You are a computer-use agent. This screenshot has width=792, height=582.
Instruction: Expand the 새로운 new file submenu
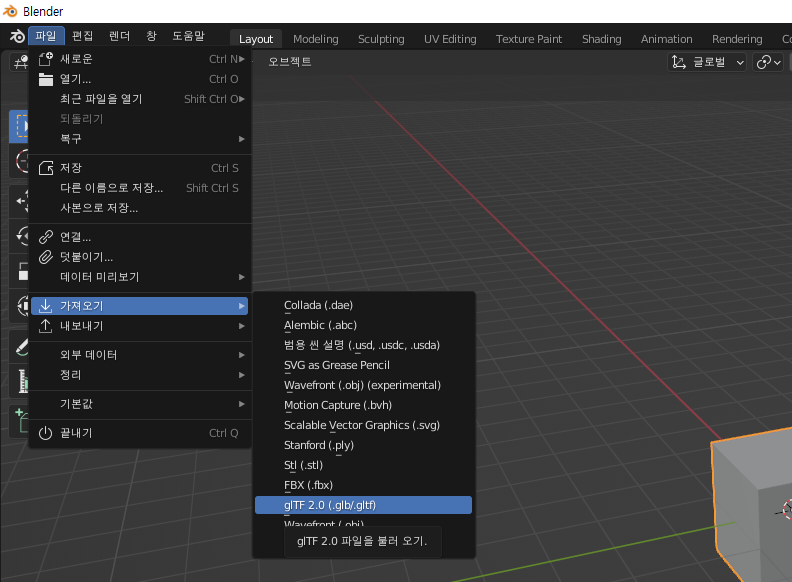pyautogui.click(x=140, y=59)
